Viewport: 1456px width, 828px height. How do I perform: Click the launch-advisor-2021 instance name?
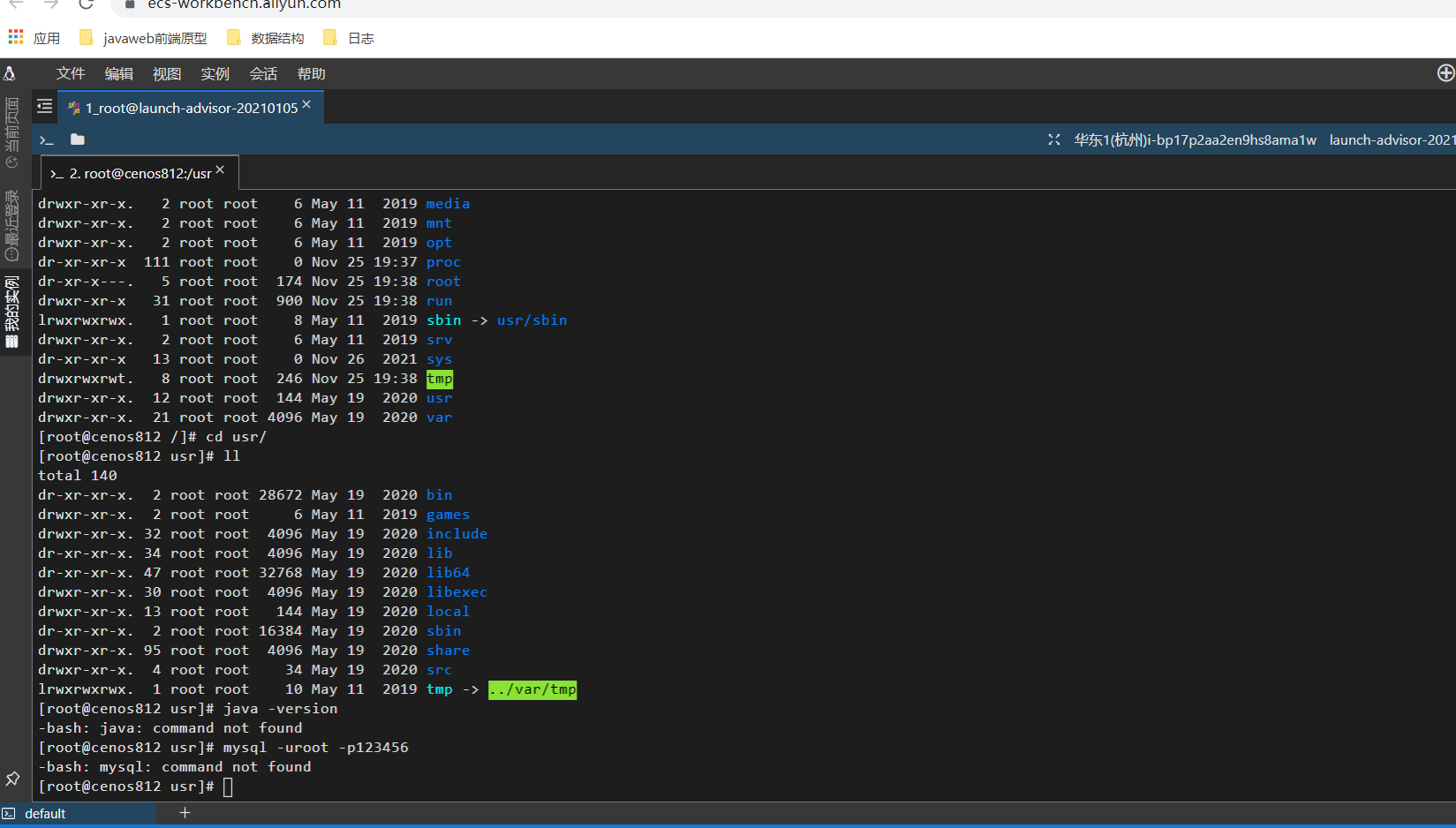1392,139
